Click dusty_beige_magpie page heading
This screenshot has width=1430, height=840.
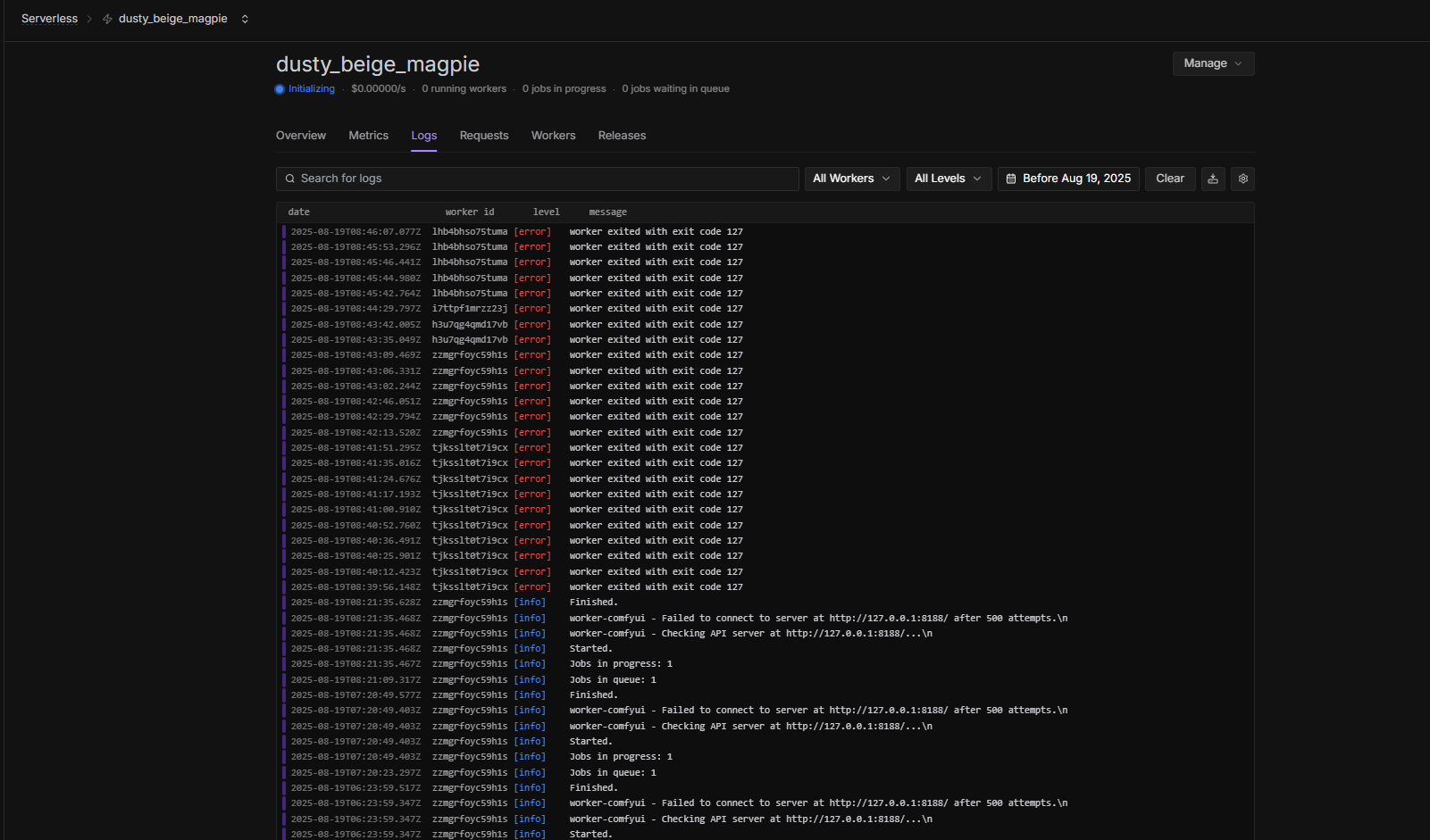click(378, 64)
